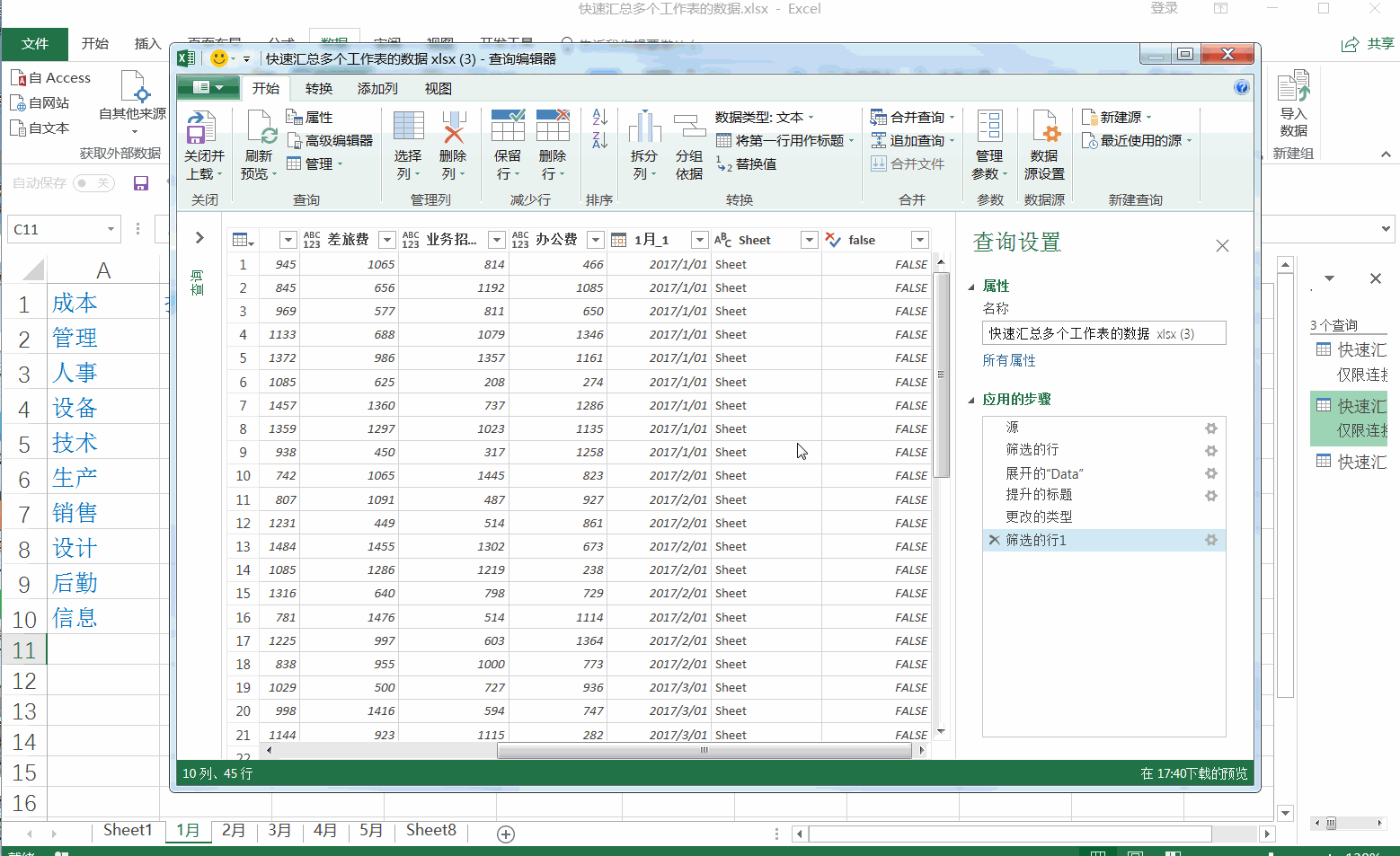The height and width of the screenshot is (856, 1400).
Task: Click the 删除列 remove columns icon
Action: pyautogui.click(x=453, y=128)
